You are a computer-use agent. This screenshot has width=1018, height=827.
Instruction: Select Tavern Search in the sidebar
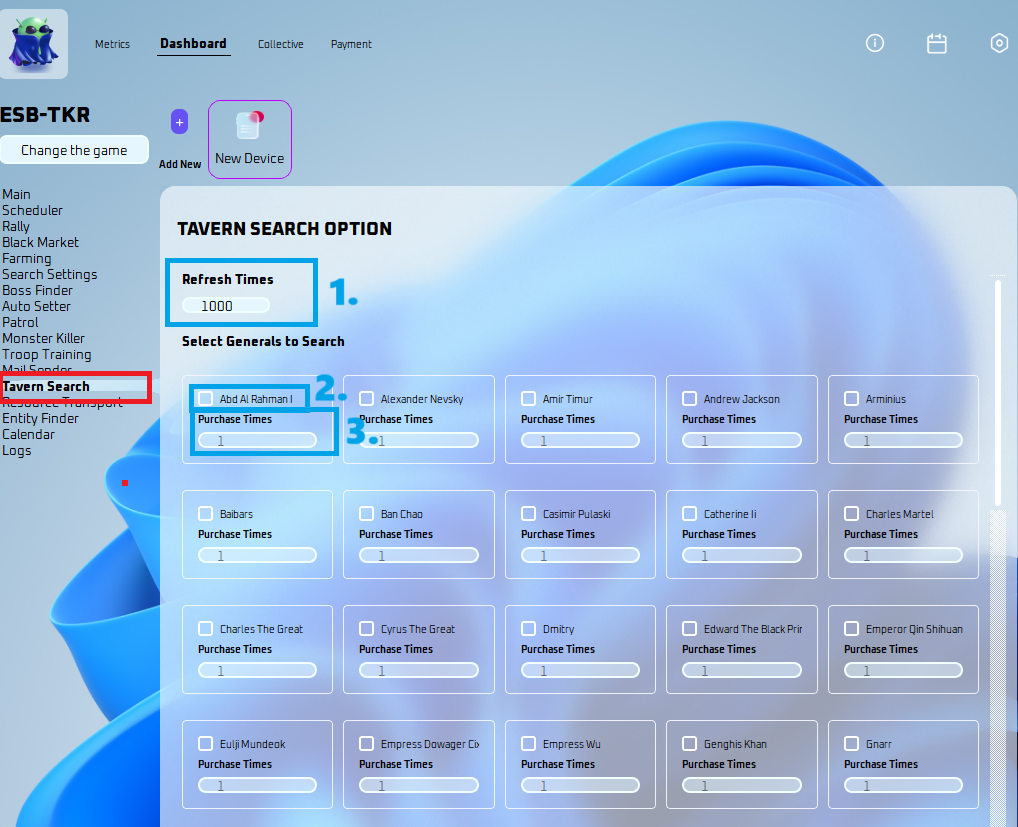pos(46,386)
